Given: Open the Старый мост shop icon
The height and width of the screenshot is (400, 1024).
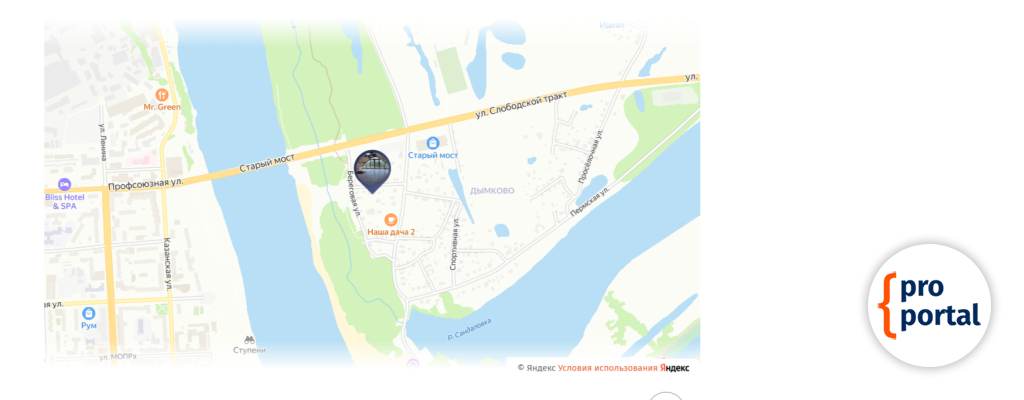Looking at the screenshot, I should pyautogui.click(x=432, y=143).
